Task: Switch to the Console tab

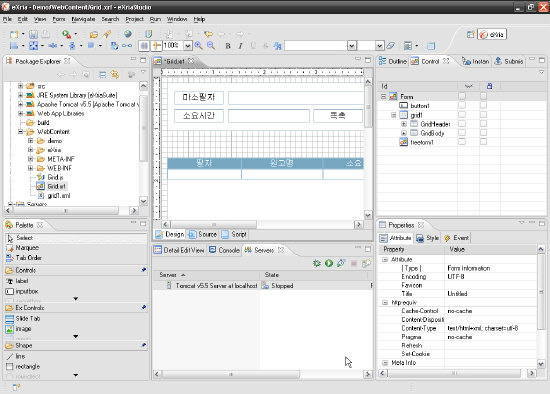Action: (224, 250)
